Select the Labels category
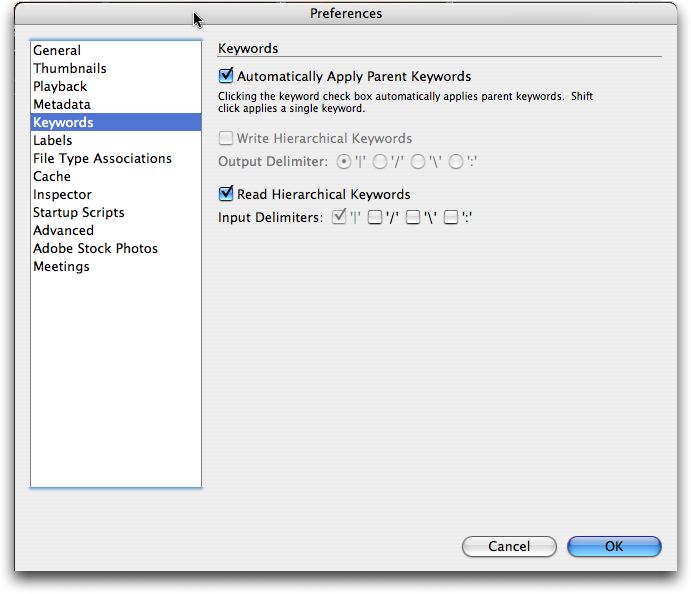The width and height of the screenshot is (691, 594). (x=52, y=140)
